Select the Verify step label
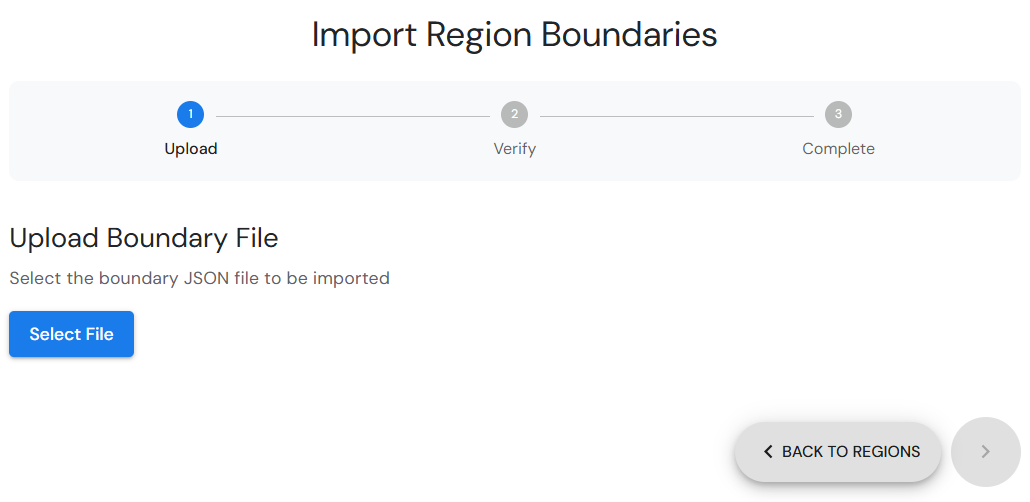 tap(514, 149)
